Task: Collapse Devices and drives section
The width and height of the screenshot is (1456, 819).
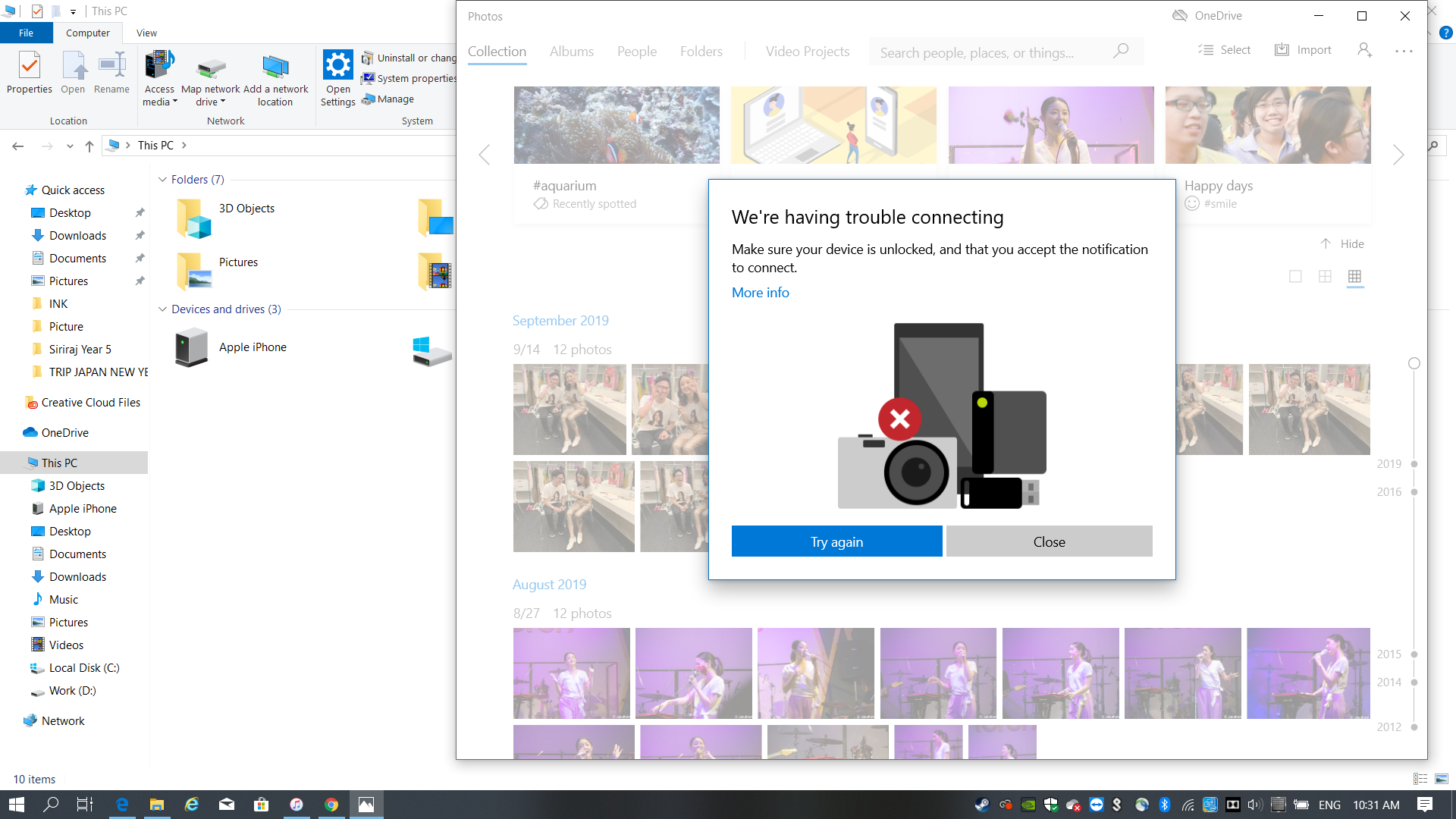Action: point(162,309)
